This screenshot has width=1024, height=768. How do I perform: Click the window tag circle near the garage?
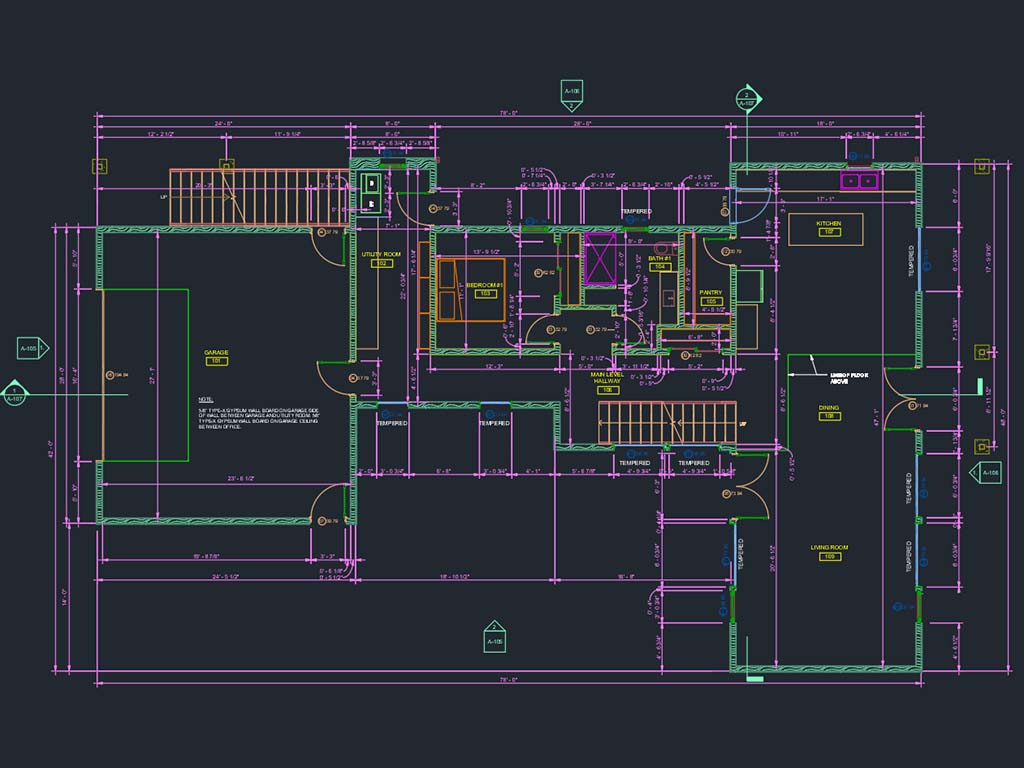click(110, 373)
